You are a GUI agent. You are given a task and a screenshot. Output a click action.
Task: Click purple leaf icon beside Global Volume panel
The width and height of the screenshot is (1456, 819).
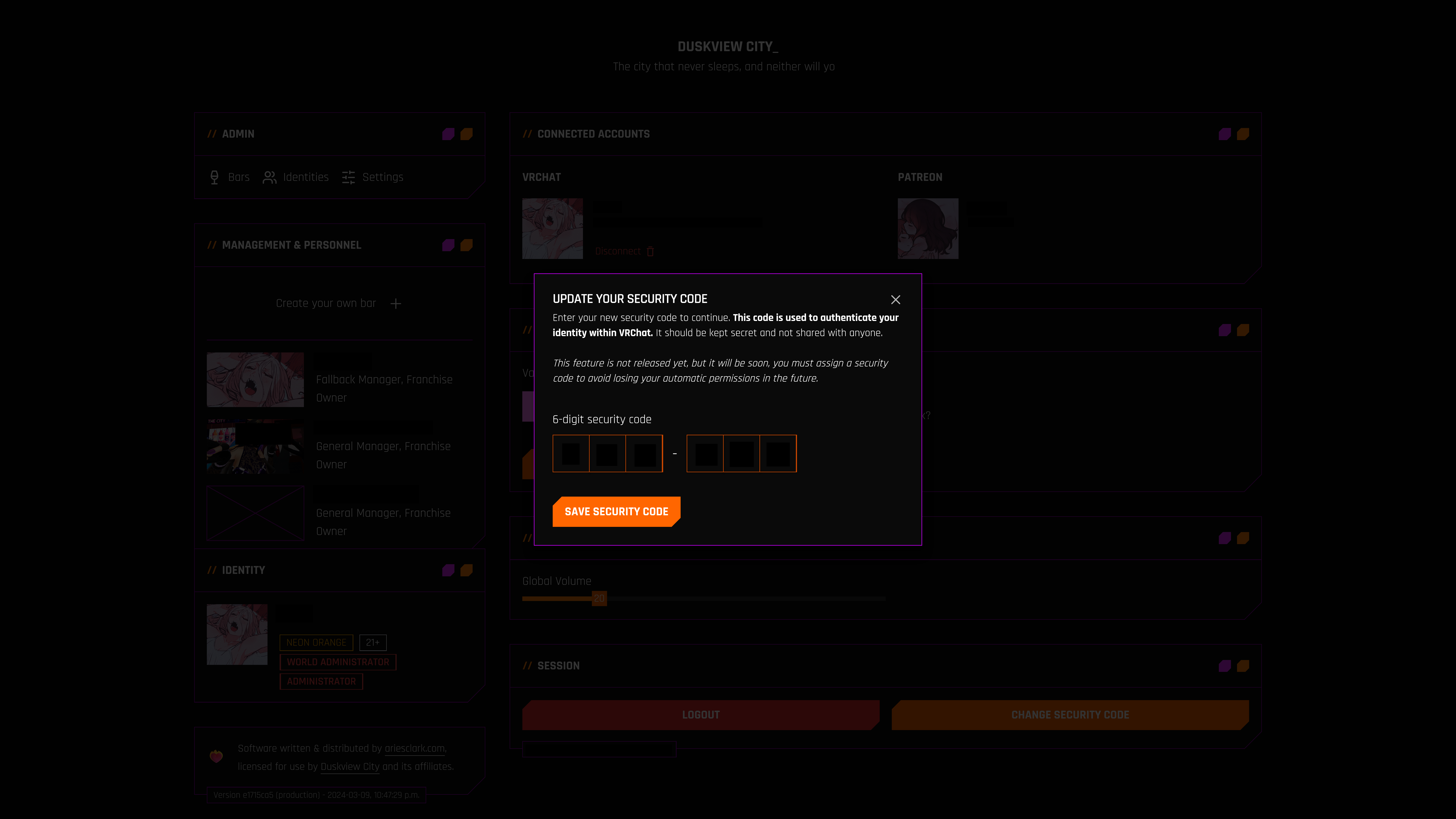tap(1225, 538)
